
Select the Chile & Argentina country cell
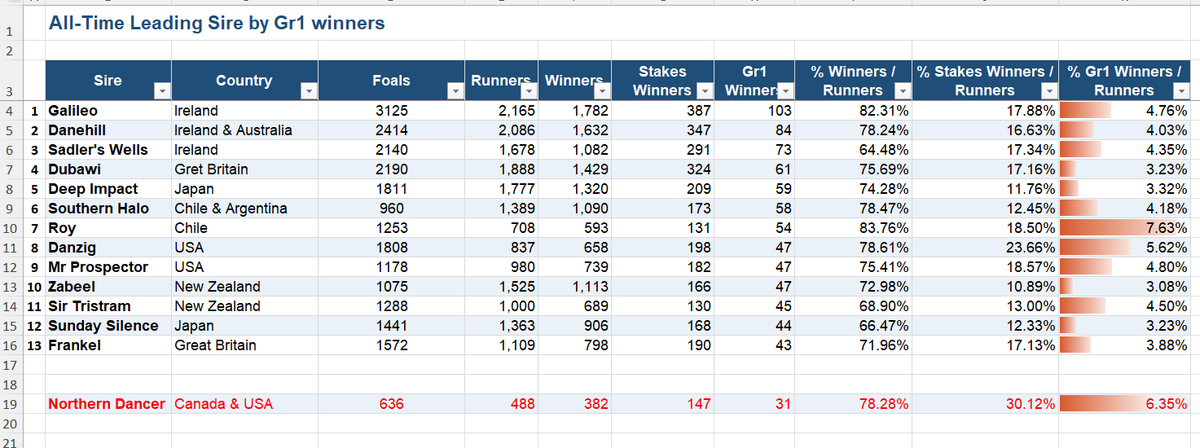[x=245, y=208]
